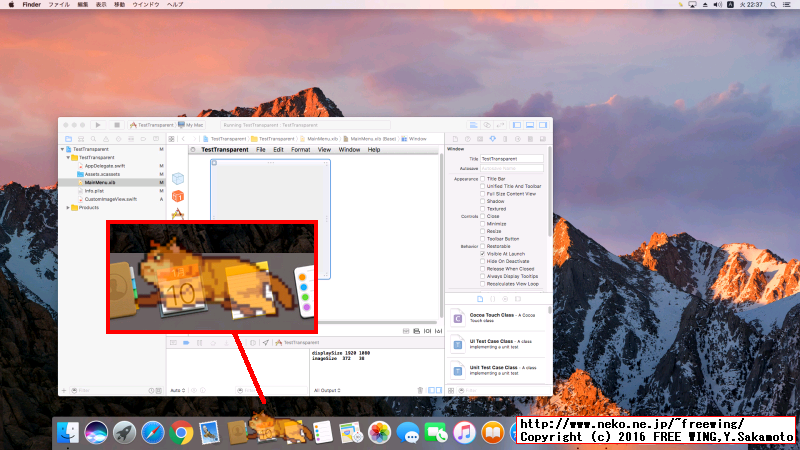The width and height of the screenshot is (800, 450).
Task: Check the Shadow checkbox
Action: tap(482, 201)
